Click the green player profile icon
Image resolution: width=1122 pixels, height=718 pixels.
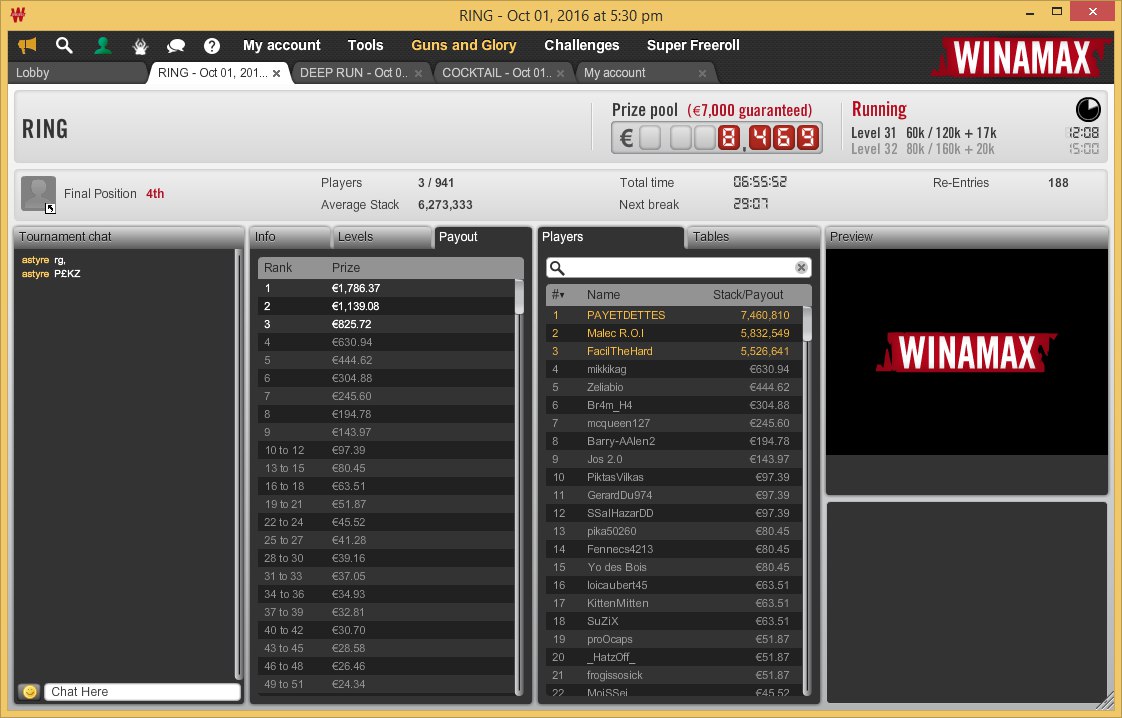coord(102,46)
